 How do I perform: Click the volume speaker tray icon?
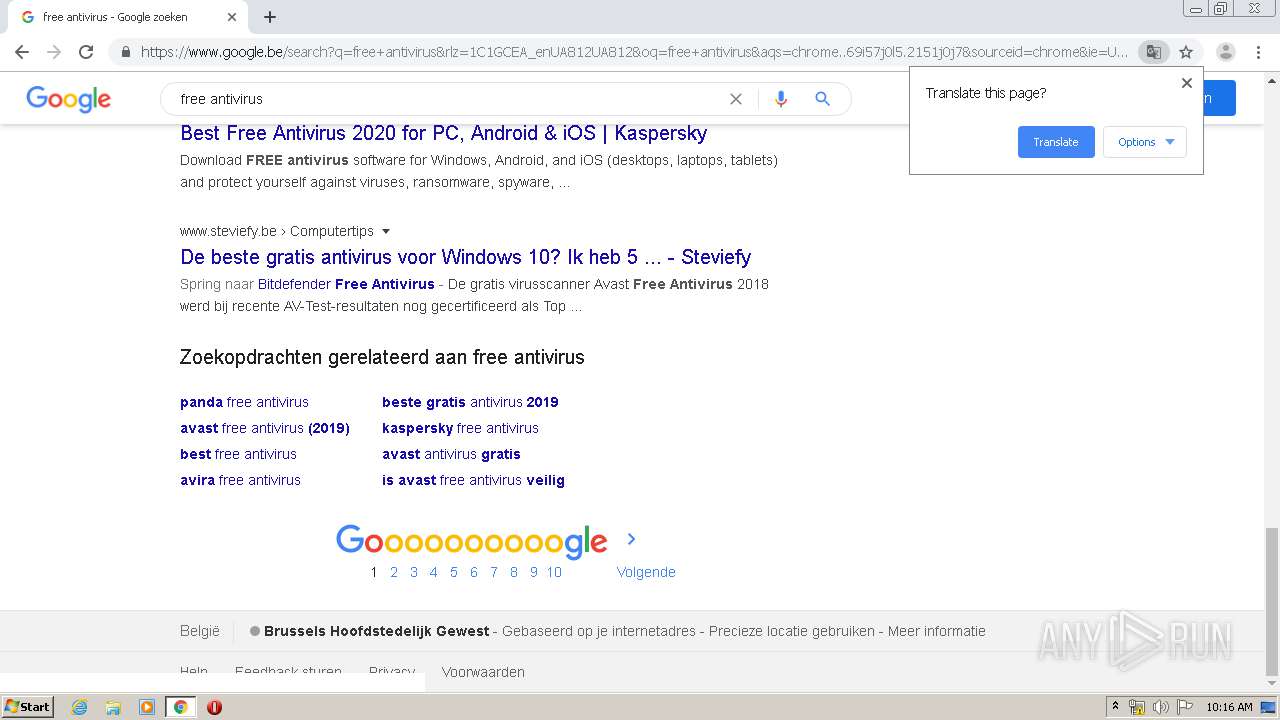pyautogui.click(x=1160, y=707)
